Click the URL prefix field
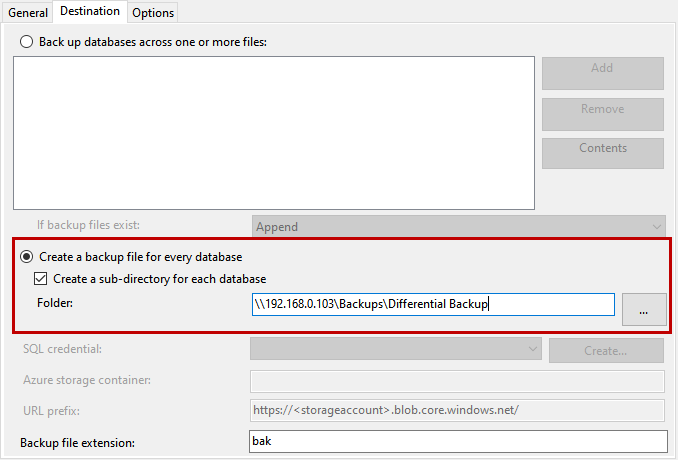 [x=457, y=410]
